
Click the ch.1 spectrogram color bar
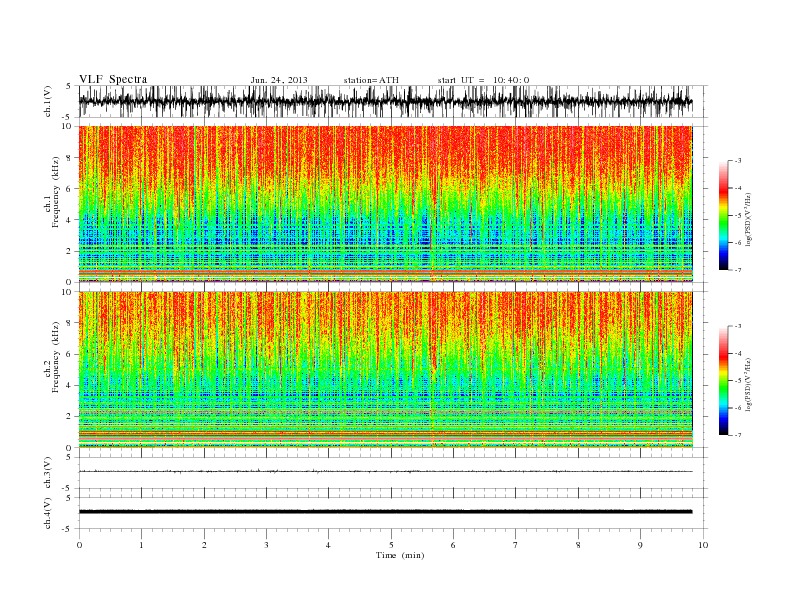click(723, 215)
